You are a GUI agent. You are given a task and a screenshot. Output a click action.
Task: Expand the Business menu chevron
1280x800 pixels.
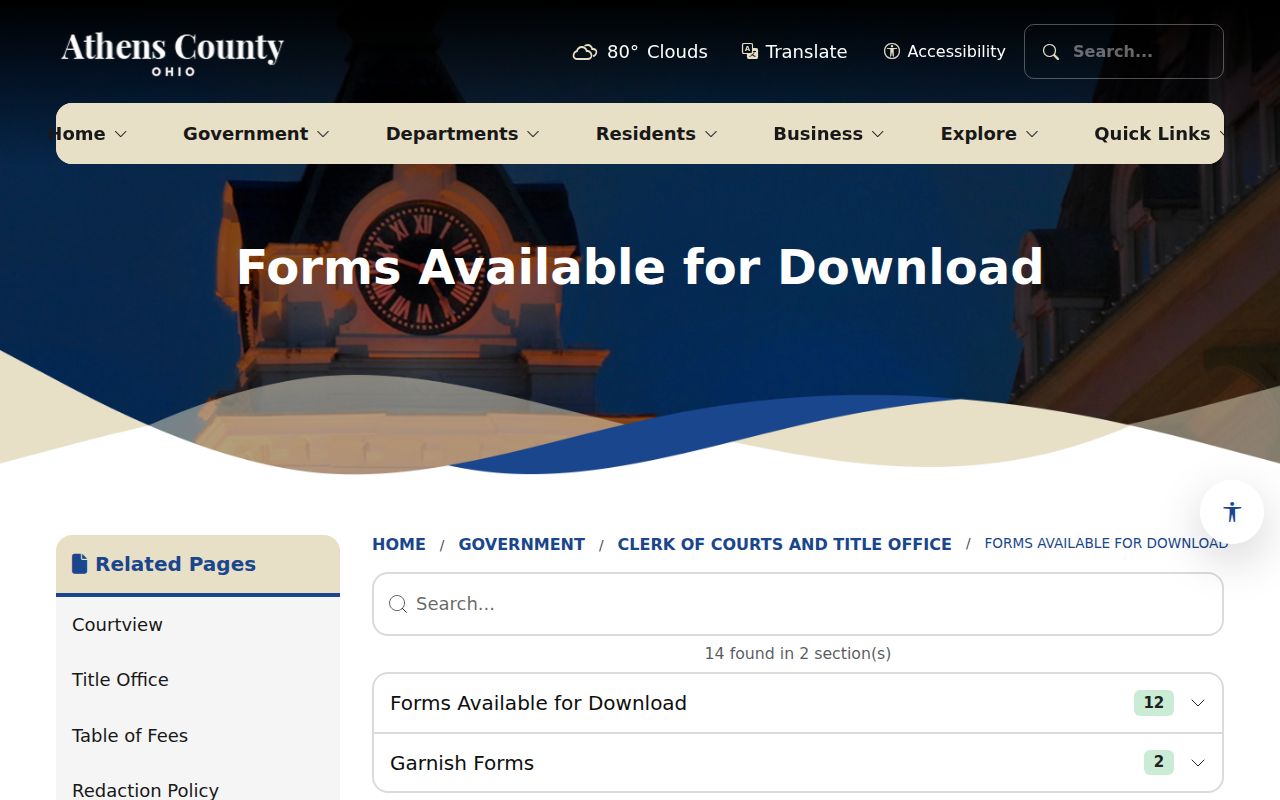point(878,134)
